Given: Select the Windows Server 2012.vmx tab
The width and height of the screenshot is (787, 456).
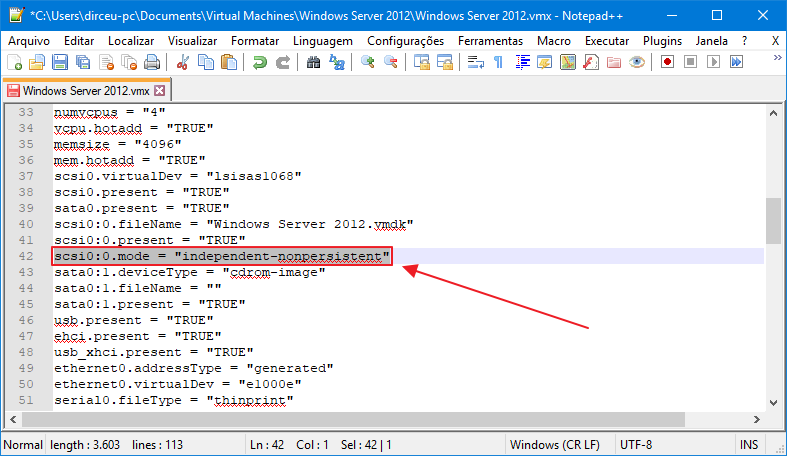Looking at the screenshot, I should (85, 91).
